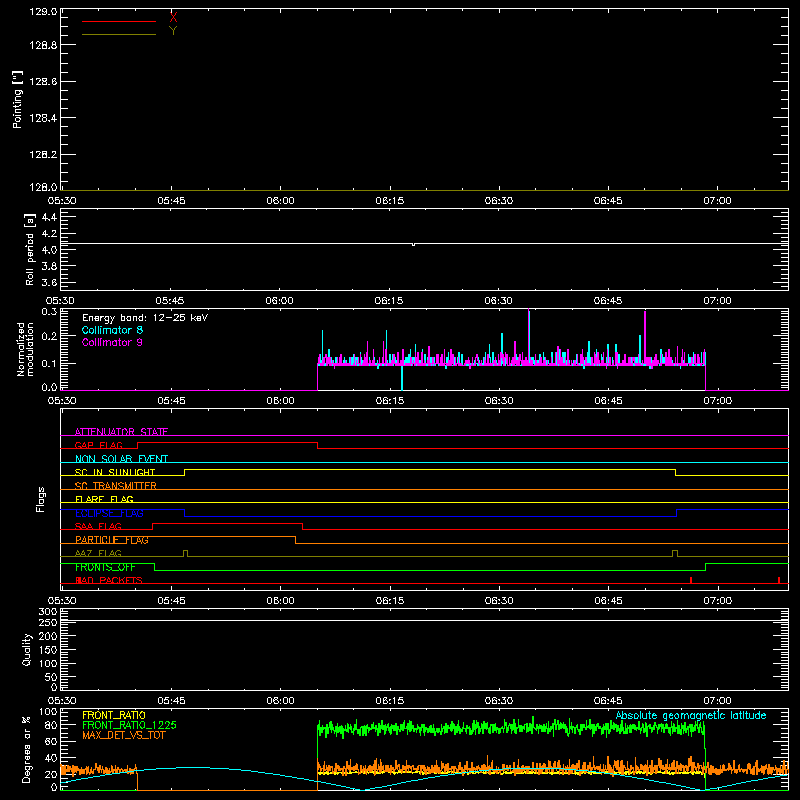Click the '300' quality axis tick label
This screenshot has height=800, width=800.
click(48, 611)
